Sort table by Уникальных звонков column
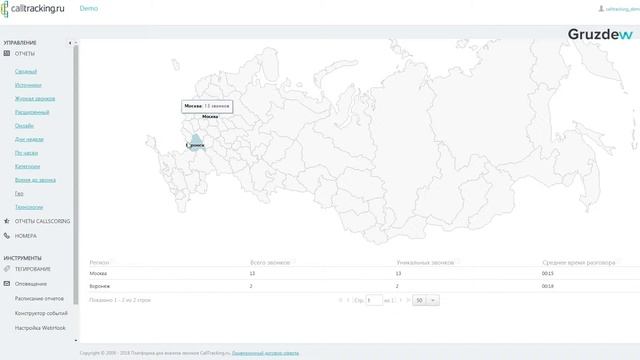This screenshot has width=640, height=360. [425, 262]
